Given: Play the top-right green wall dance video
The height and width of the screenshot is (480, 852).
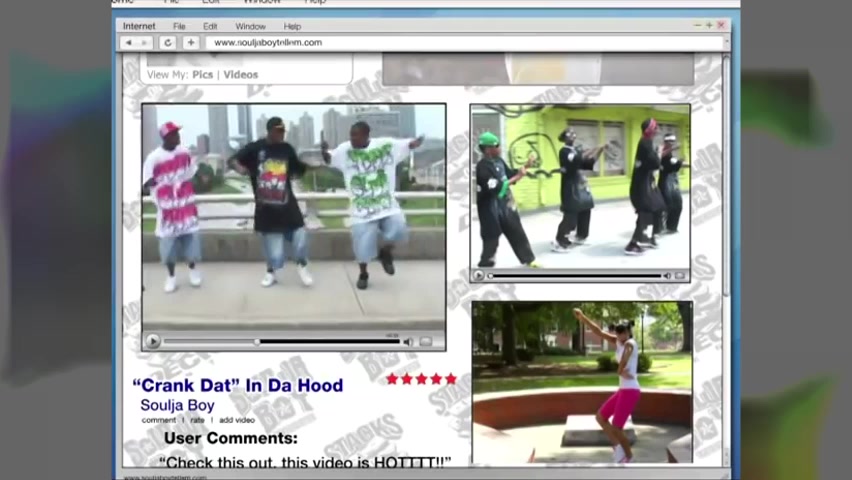Looking at the screenshot, I should [478, 276].
